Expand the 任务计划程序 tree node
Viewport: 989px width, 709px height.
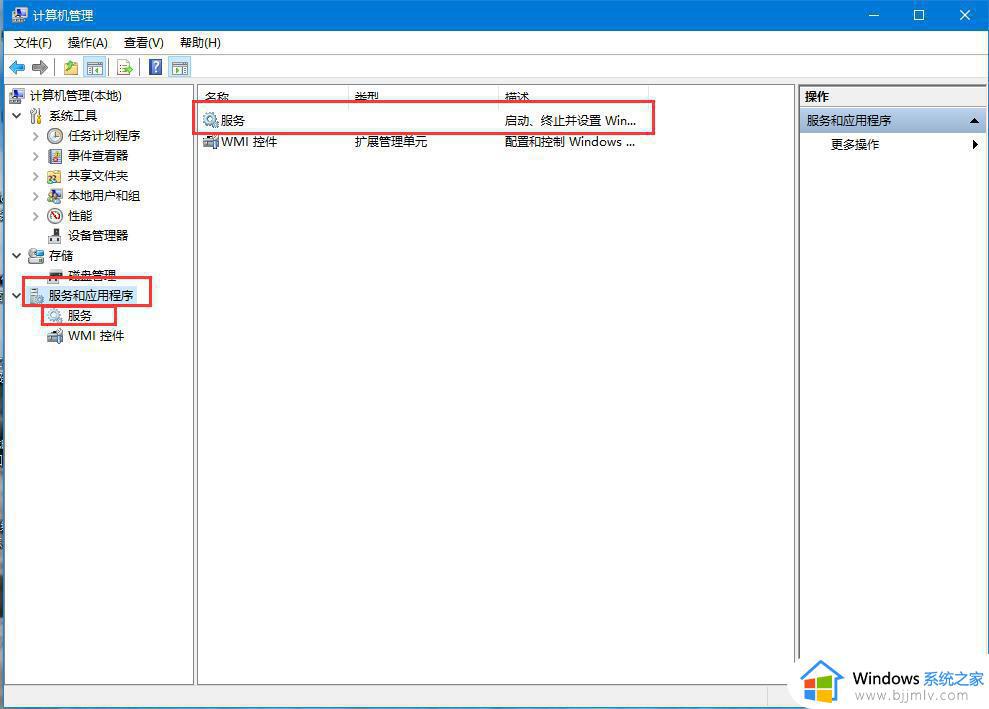[x=36, y=136]
